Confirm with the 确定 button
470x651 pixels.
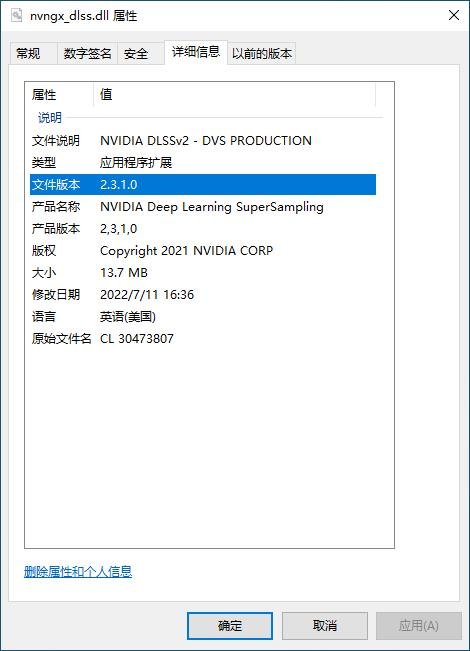click(230, 626)
